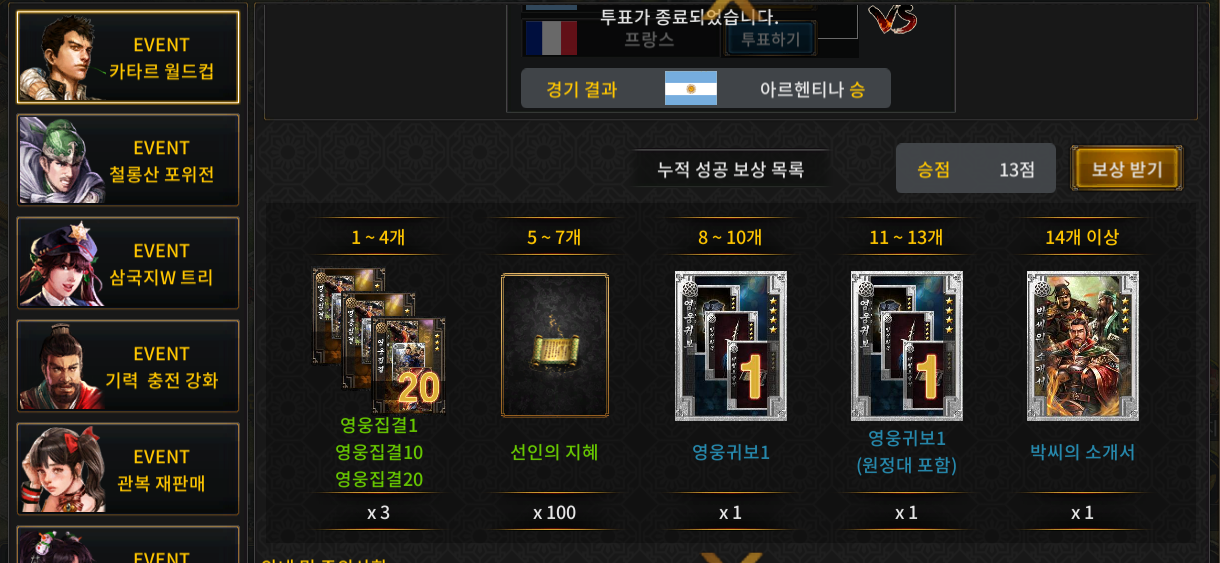1220x563 pixels.
Task: Open the 기력 충전 강화 event
Action: click(x=128, y=366)
